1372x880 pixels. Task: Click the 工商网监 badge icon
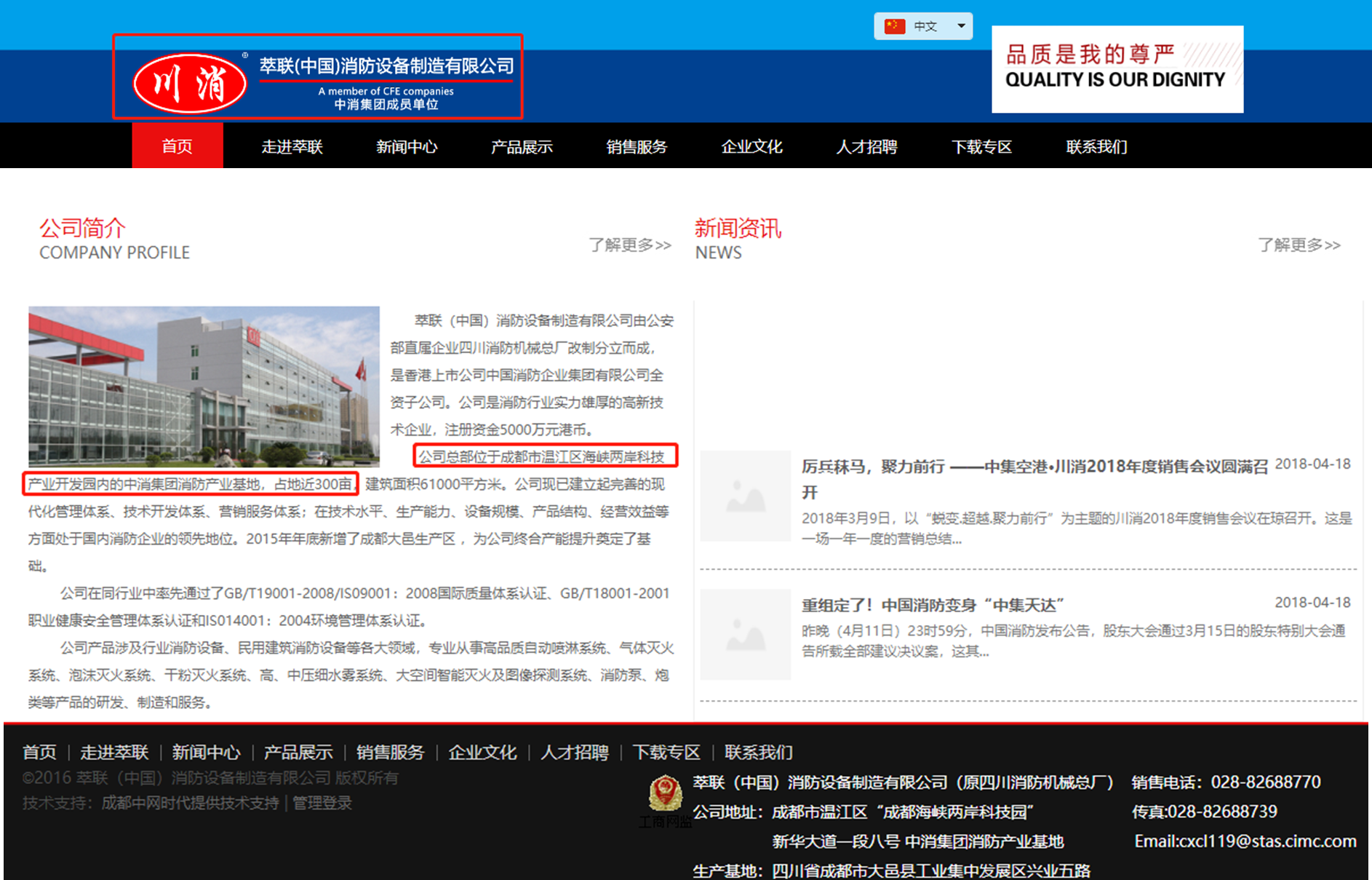(x=665, y=795)
